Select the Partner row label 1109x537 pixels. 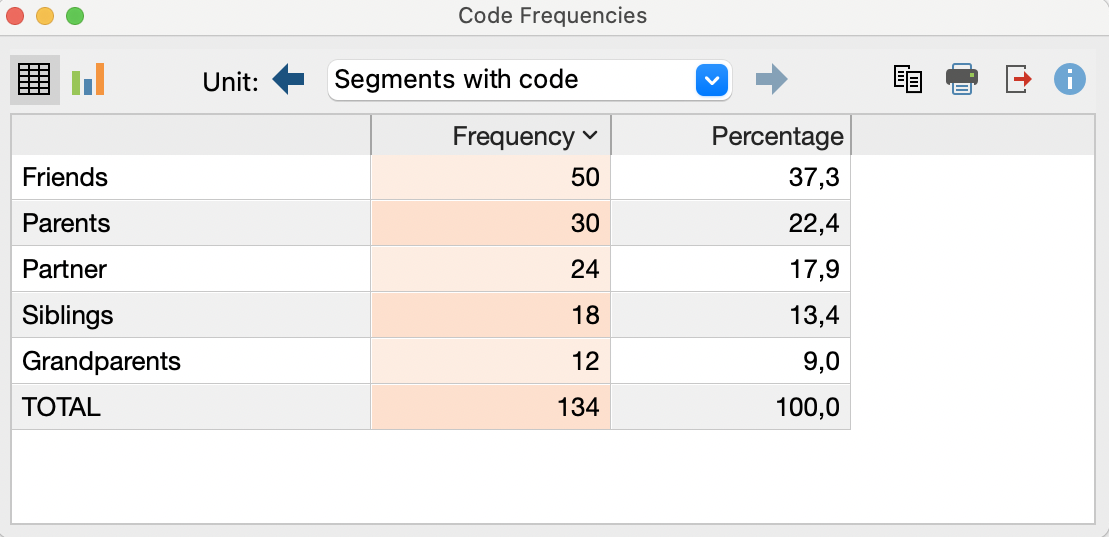tap(64, 269)
